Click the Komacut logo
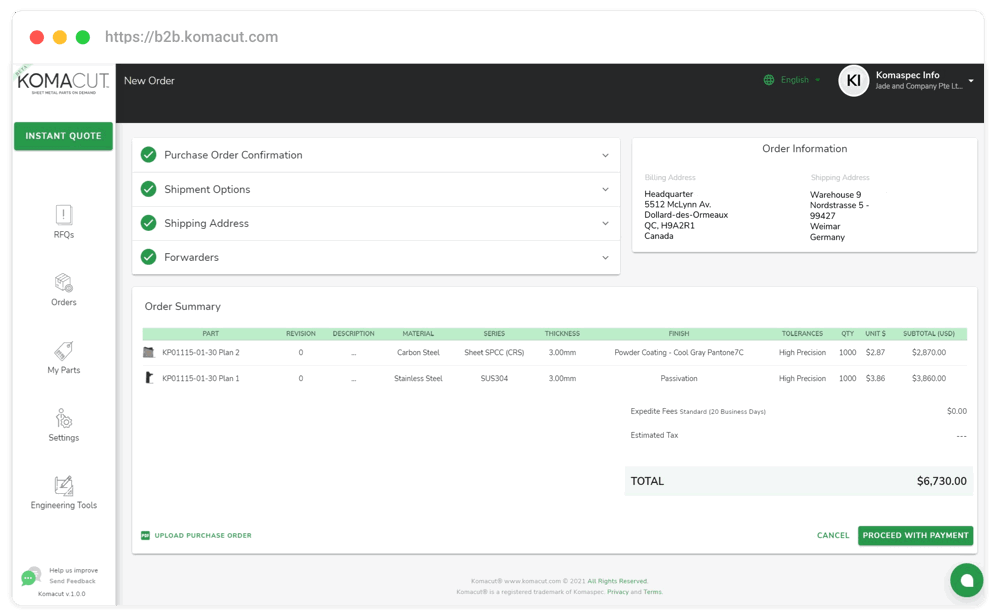The width and height of the screenshot is (1000, 616). (x=63, y=82)
